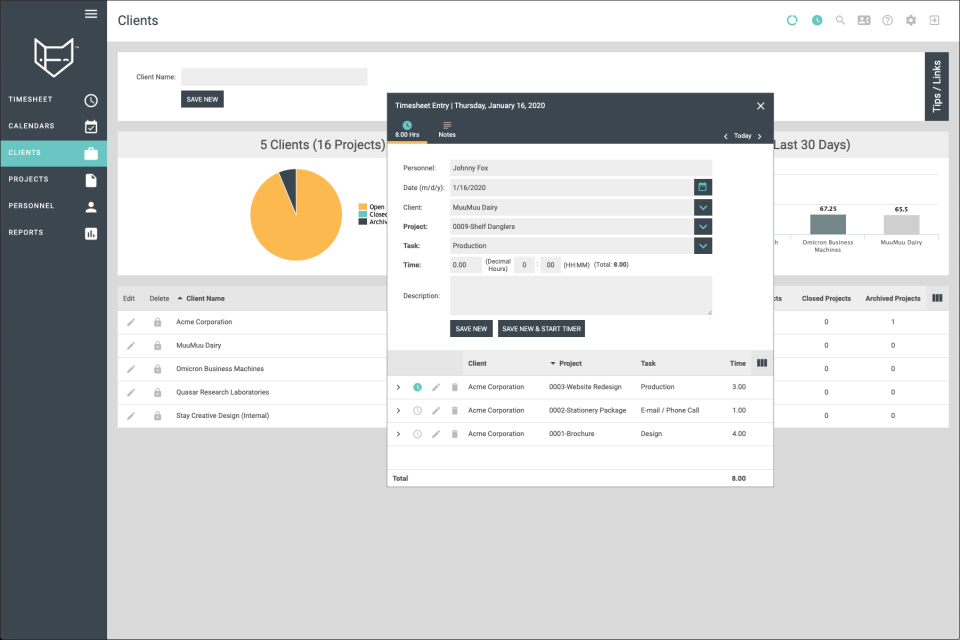
Task: Start timer for 0003-Website Redesign entry
Action: (417, 387)
